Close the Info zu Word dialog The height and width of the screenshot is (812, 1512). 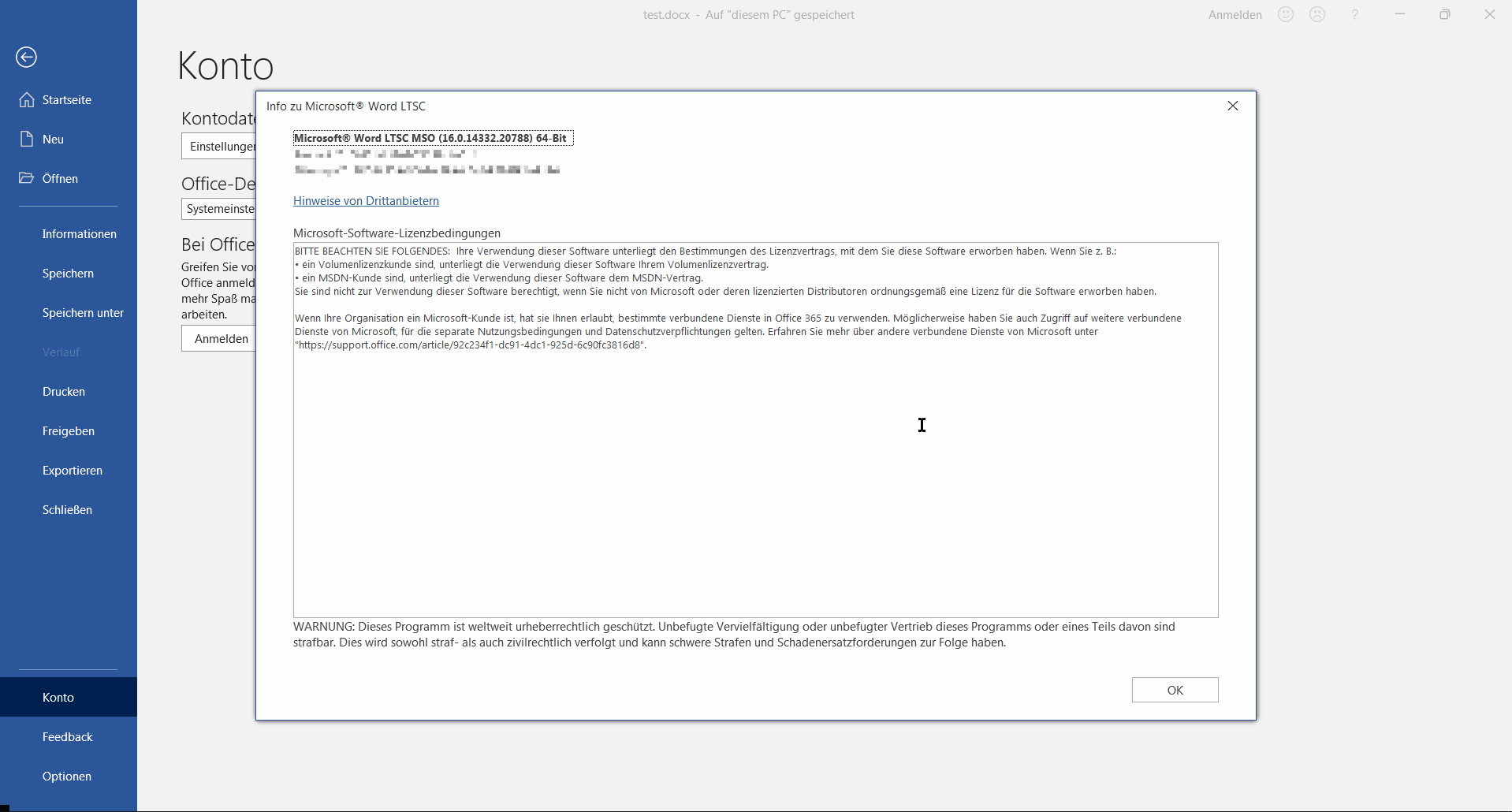[1233, 106]
